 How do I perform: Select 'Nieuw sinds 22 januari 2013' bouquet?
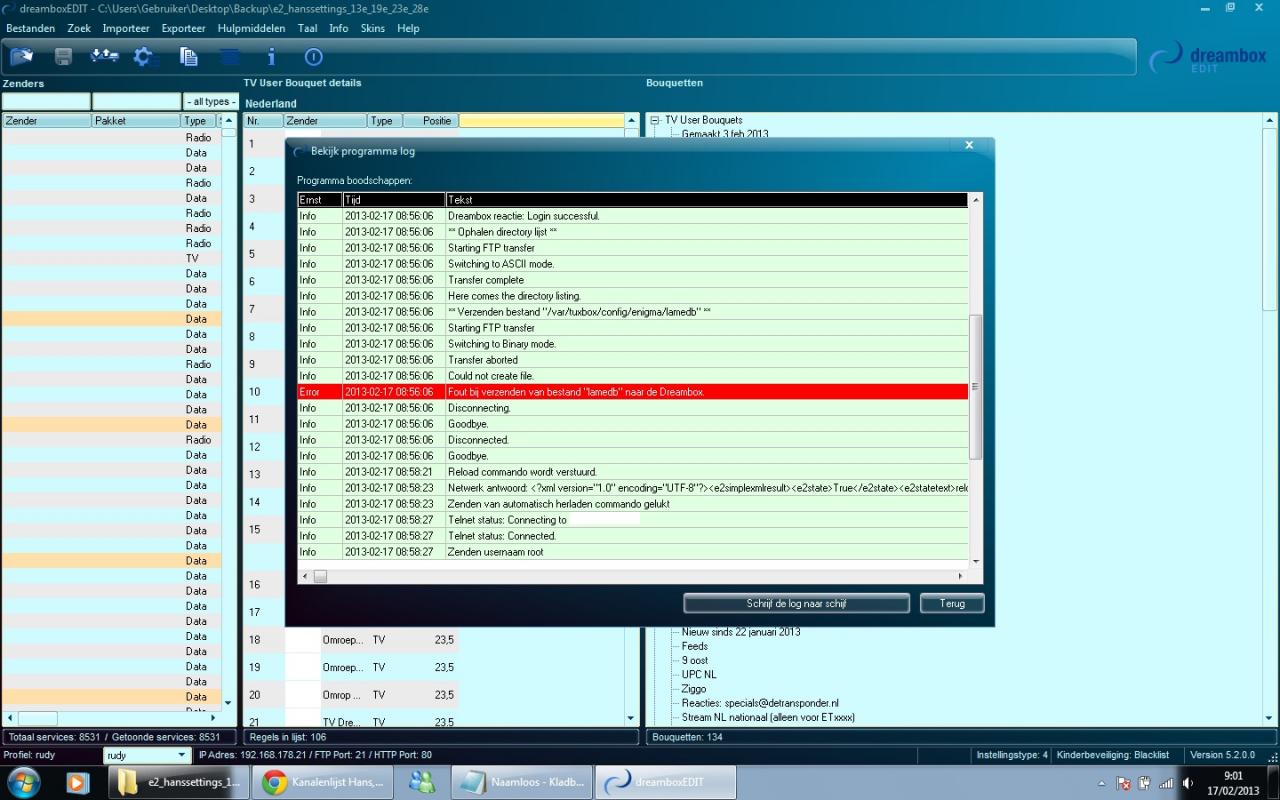click(x=741, y=632)
